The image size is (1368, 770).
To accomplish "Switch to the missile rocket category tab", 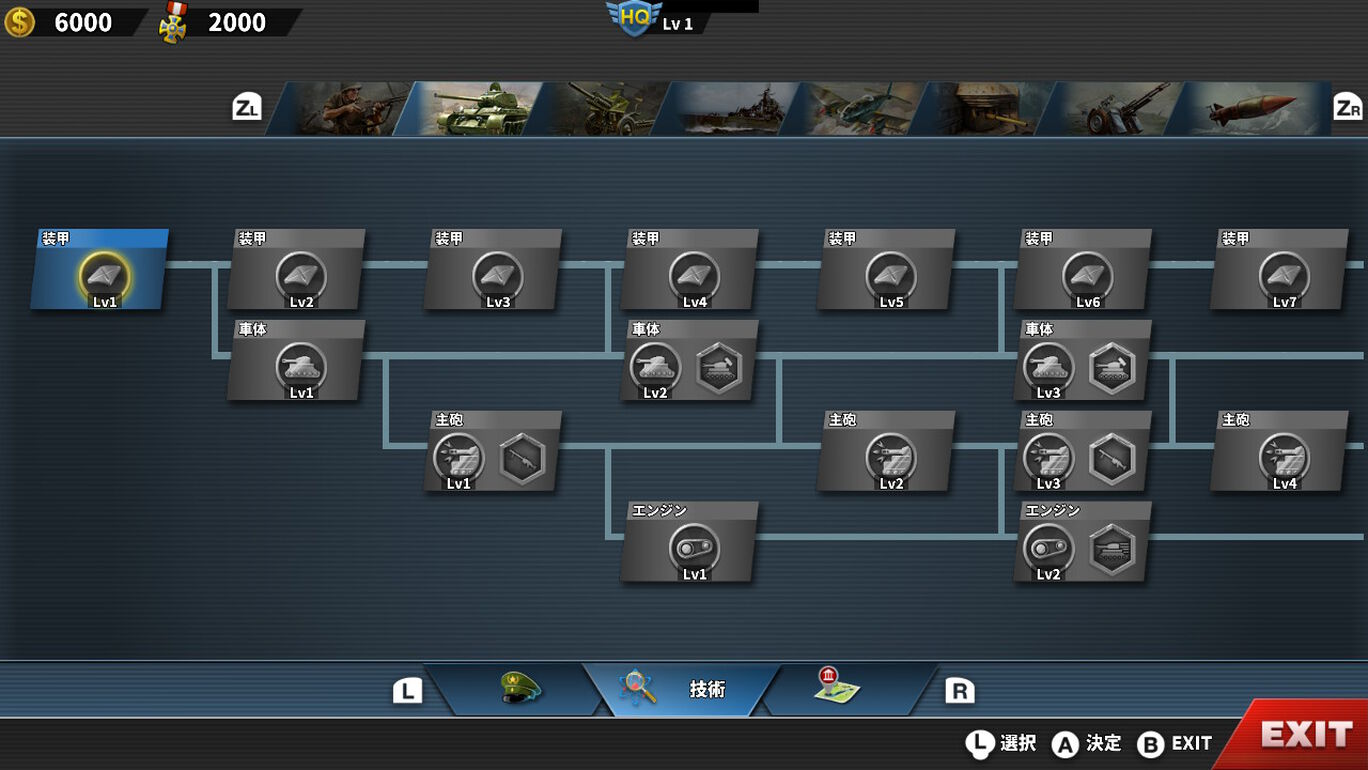I will (1250, 109).
